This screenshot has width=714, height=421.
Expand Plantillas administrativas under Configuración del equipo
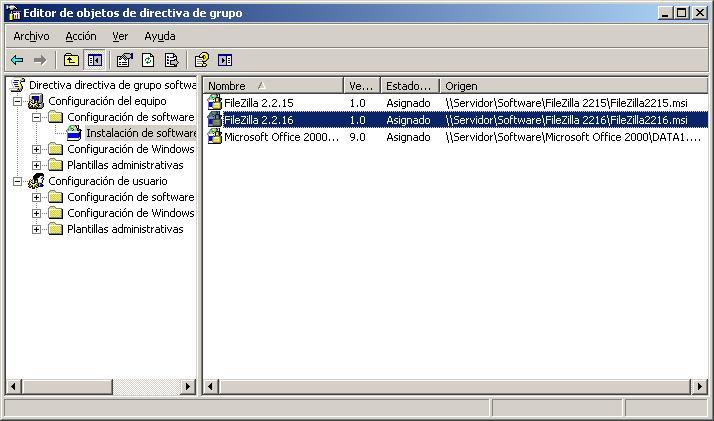tap(37, 165)
